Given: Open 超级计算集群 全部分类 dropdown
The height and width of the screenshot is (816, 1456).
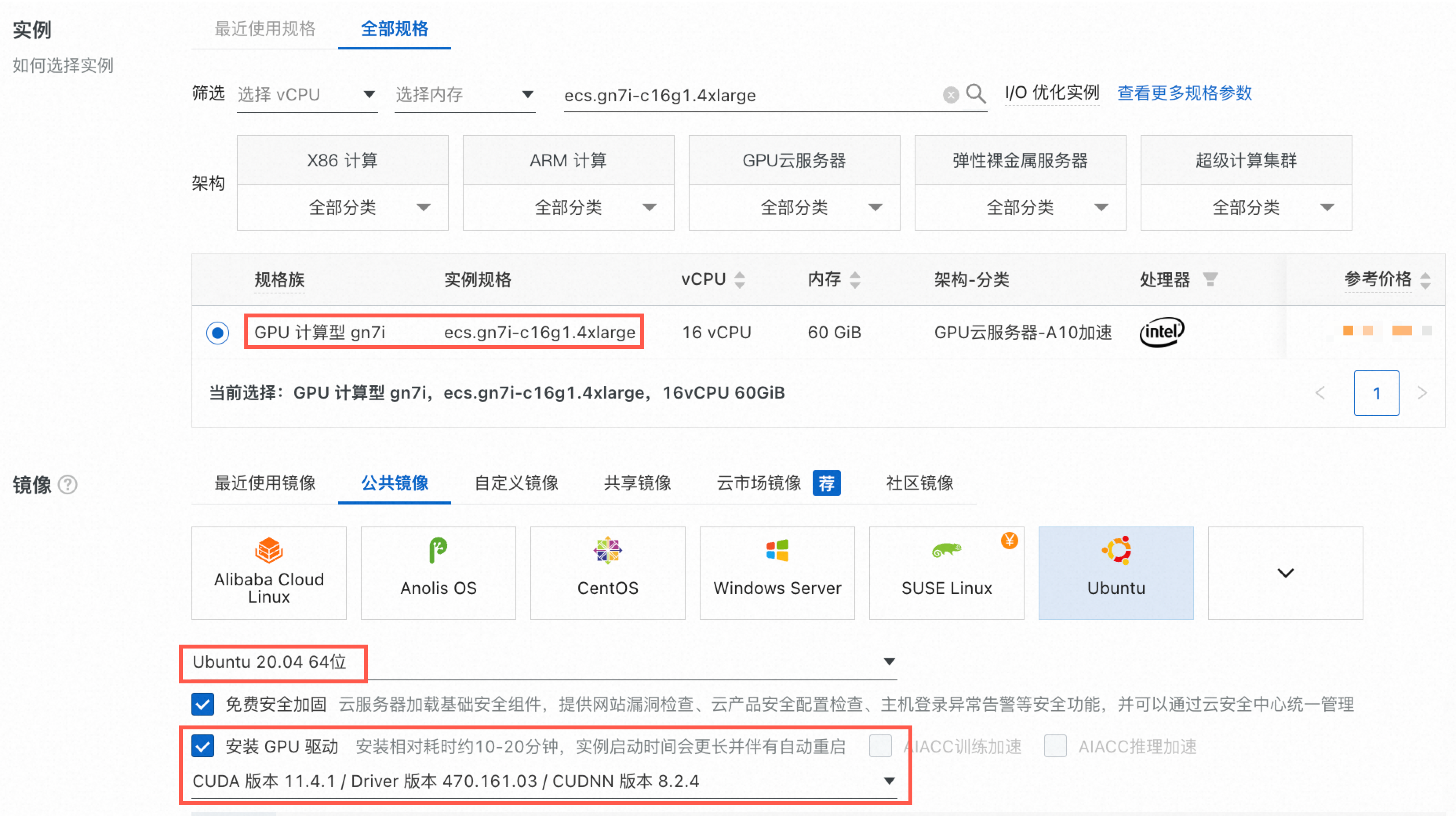Looking at the screenshot, I should pos(1246,208).
